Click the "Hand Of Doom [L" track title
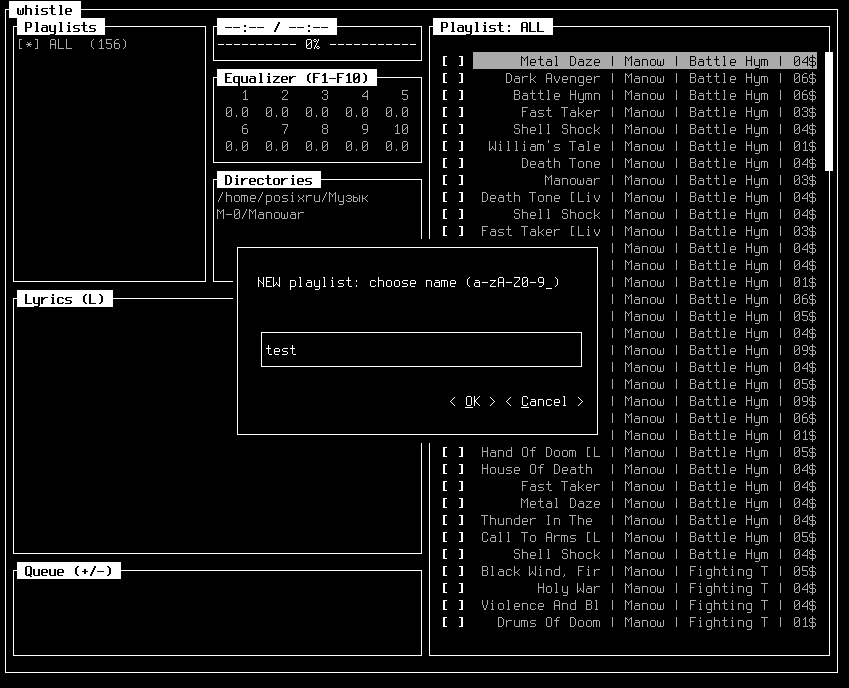849x688 pixels. point(540,453)
